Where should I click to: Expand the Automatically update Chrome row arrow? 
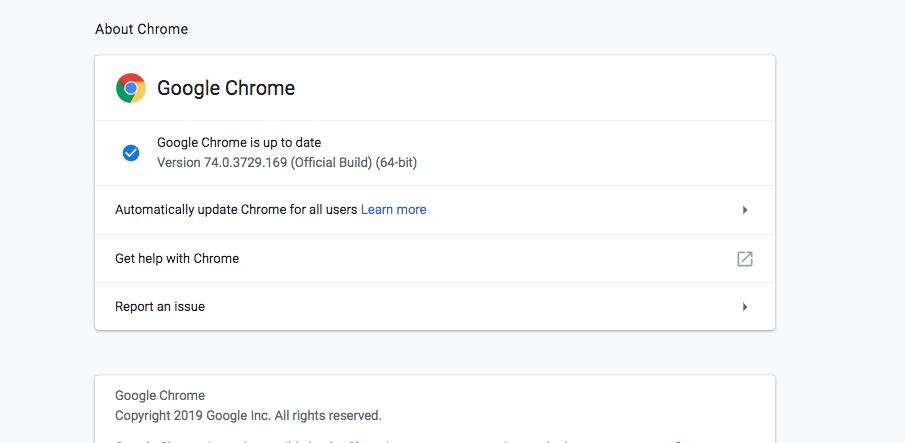745,210
